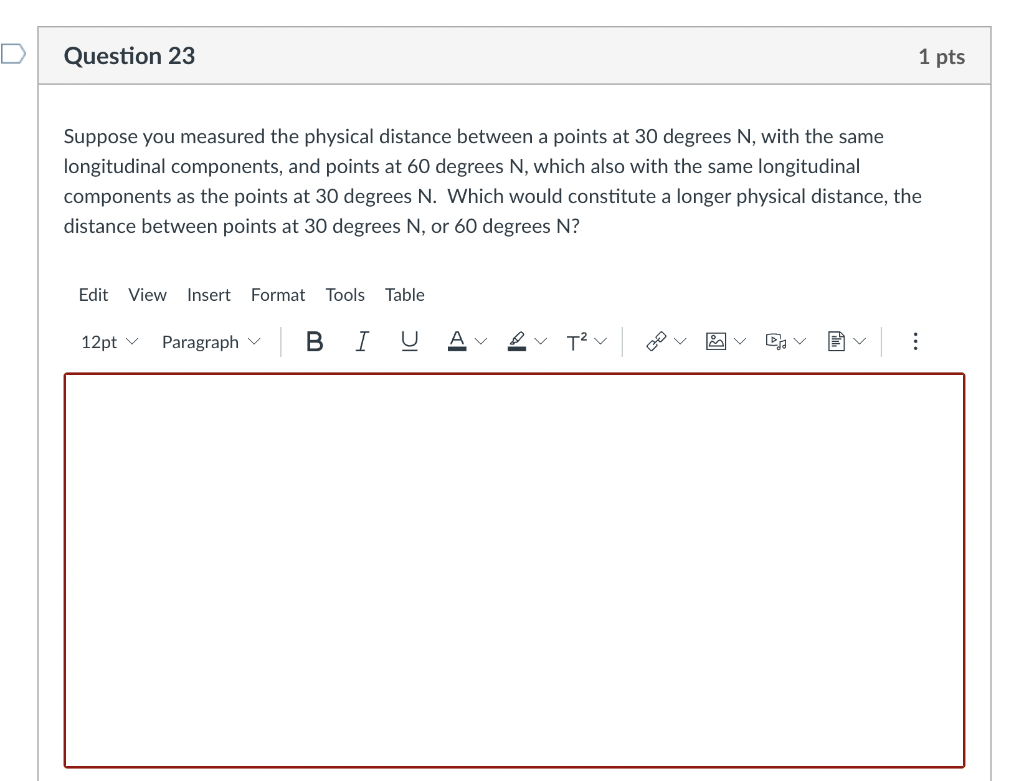
Task: Click inside the answer text box
Action: [512, 570]
